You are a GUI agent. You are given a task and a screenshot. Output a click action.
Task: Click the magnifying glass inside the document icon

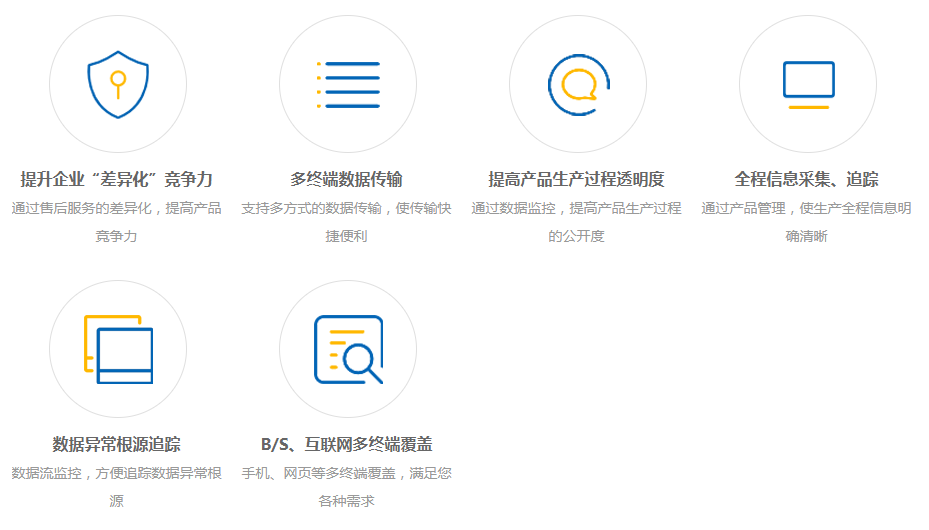pos(361,362)
